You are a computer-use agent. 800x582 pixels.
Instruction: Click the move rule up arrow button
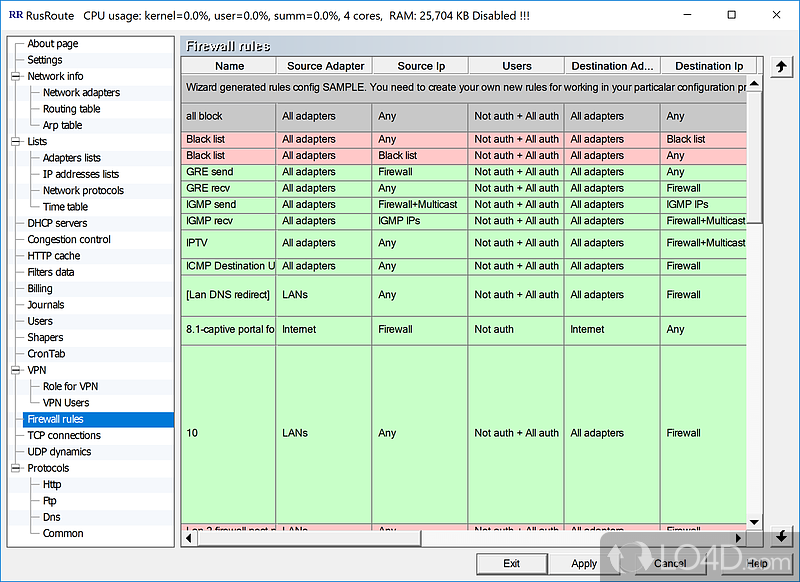click(x=782, y=67)
